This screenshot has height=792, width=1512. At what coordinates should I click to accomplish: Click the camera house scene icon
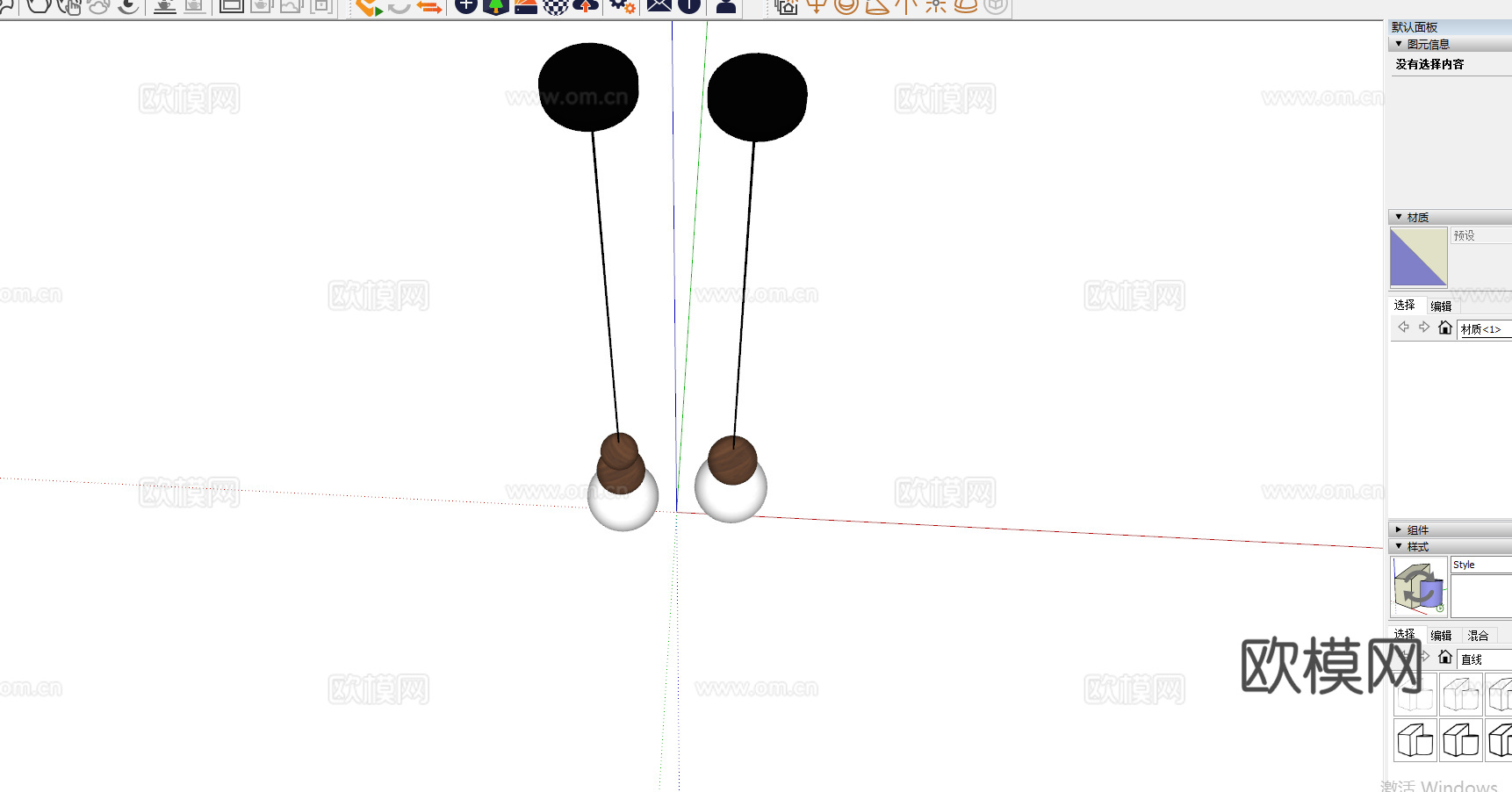(x=787, y=6)
